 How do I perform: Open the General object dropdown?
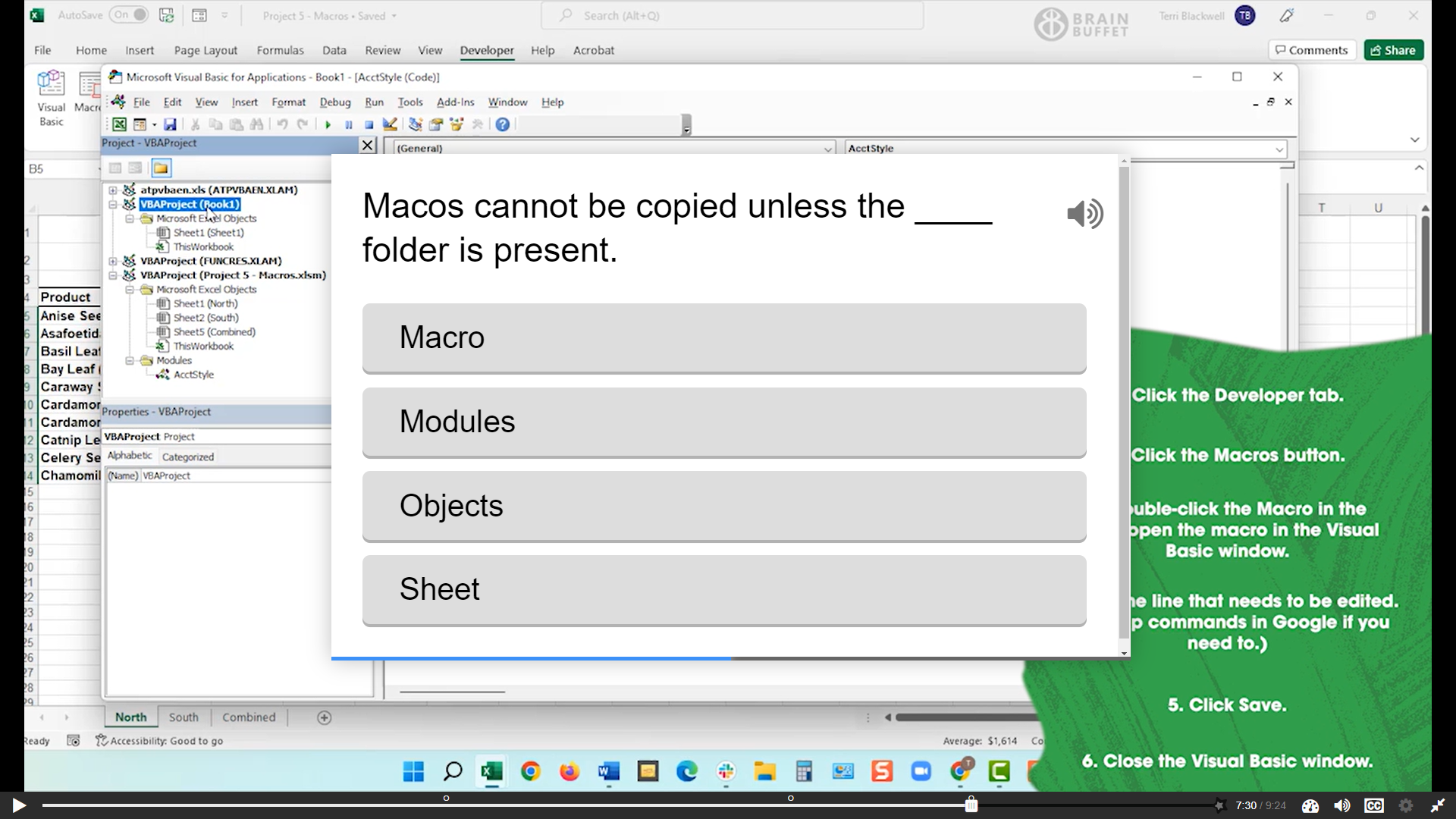[827, 149]
